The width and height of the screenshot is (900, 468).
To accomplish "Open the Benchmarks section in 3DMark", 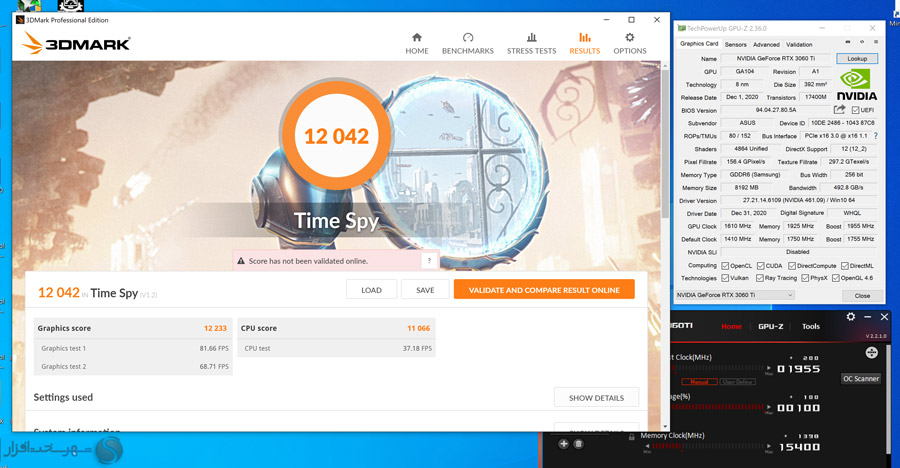I will point(468,44).
